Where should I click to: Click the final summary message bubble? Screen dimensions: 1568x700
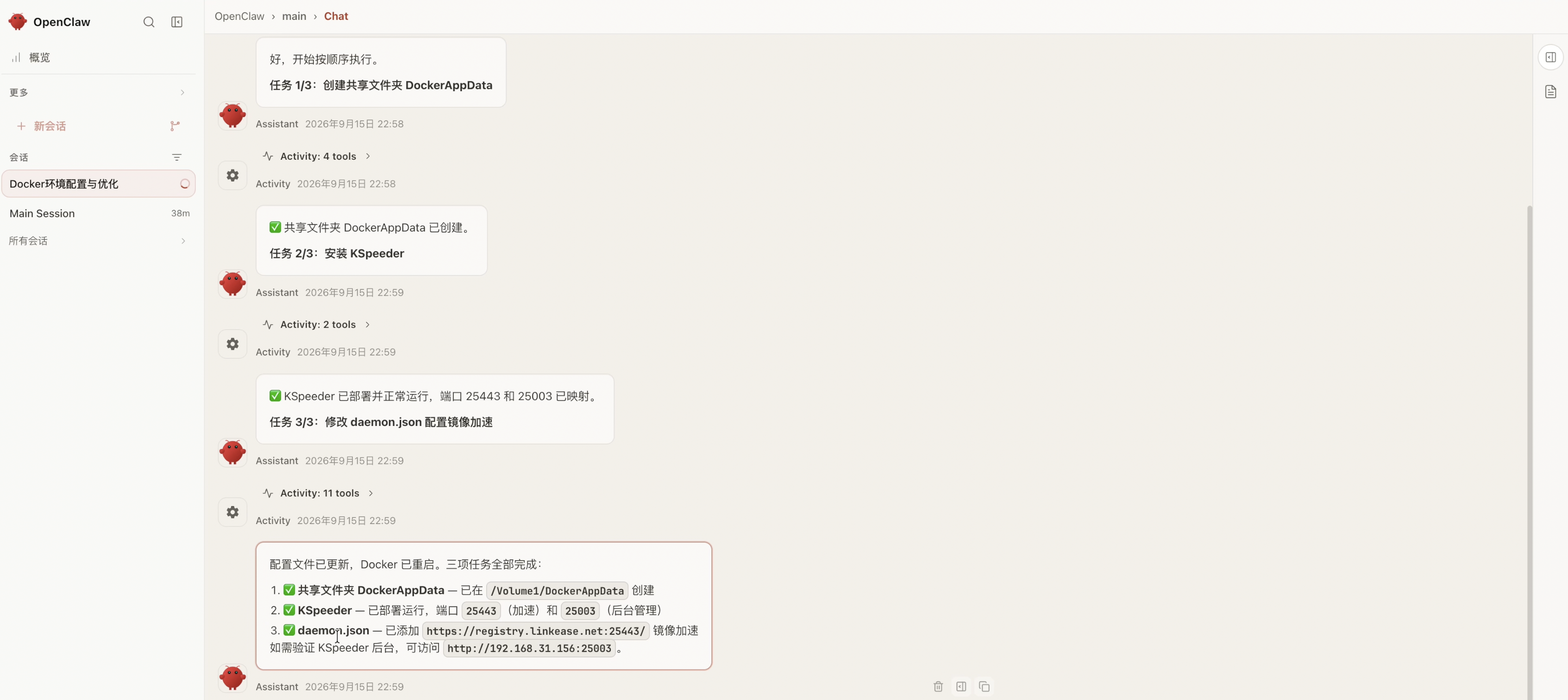coord(484,606)
